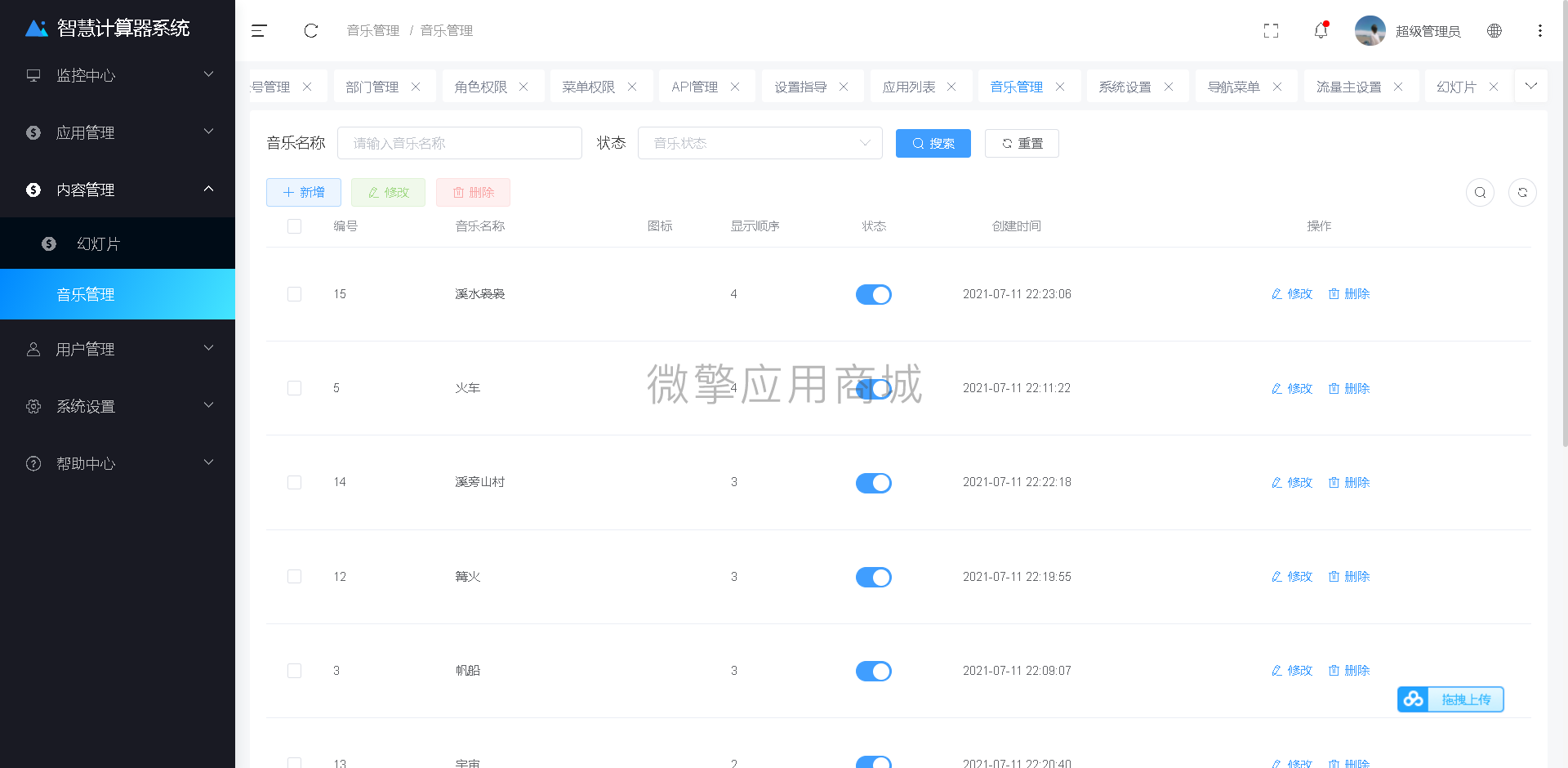
Task: Close the 流量主设置 tab
Action: pyautogui.click(x=1398, y=87)
